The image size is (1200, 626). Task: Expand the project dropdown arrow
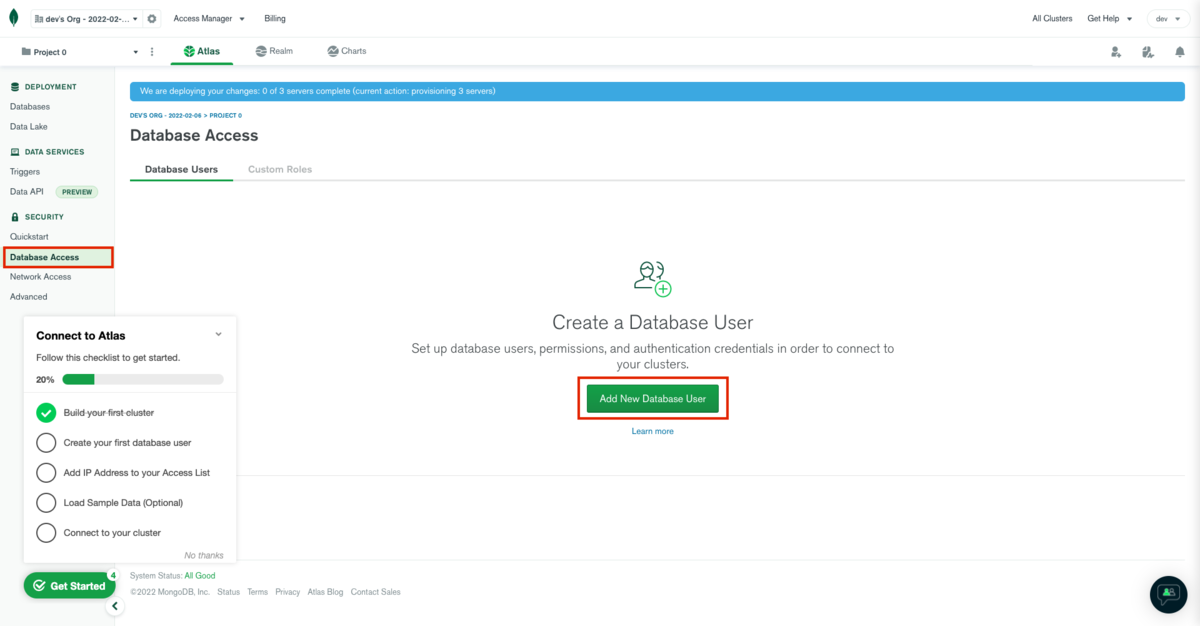pos(135,51)
